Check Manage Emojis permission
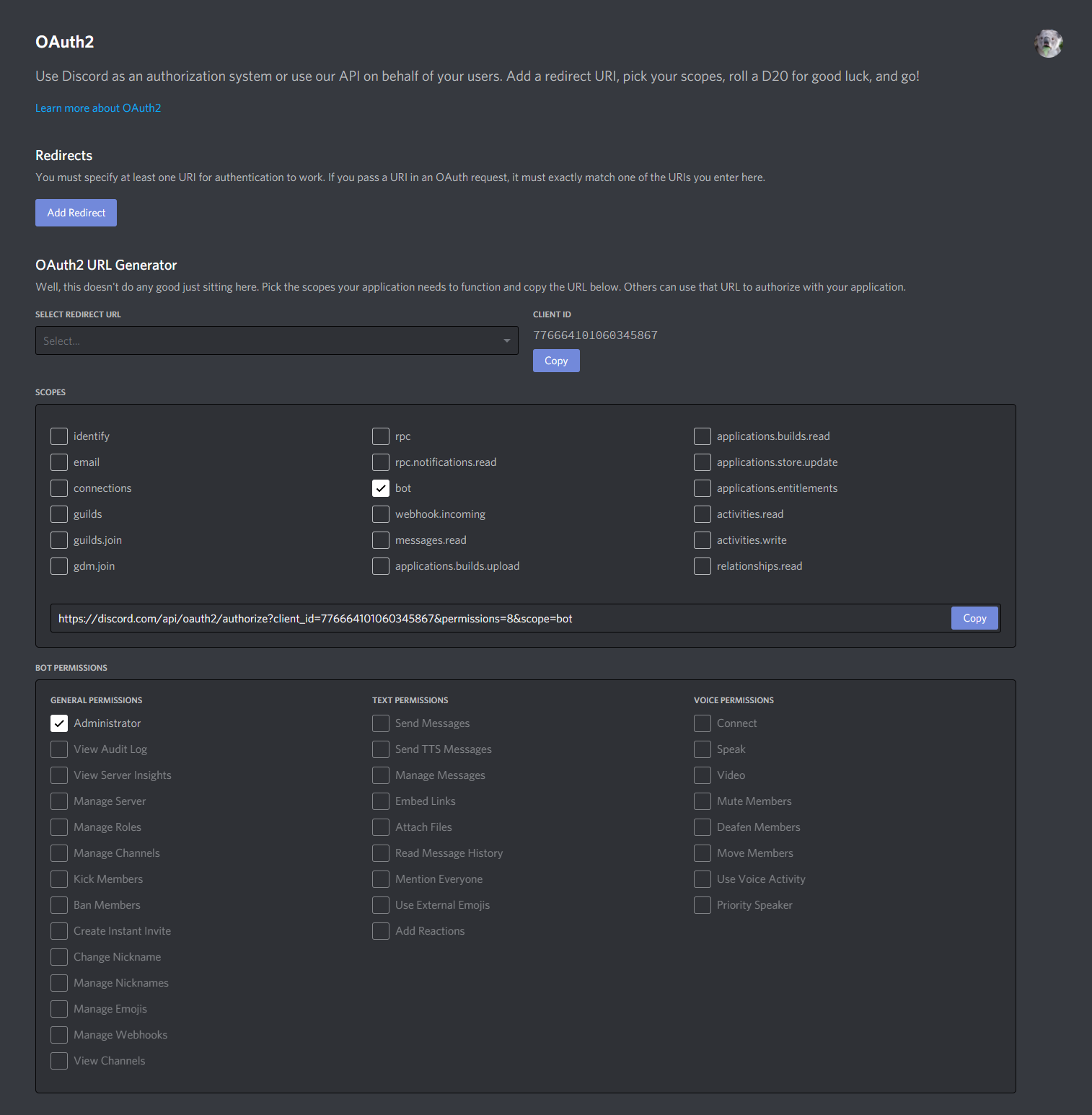Viewport: 1092px width, 1115px height. [59, 1009]
